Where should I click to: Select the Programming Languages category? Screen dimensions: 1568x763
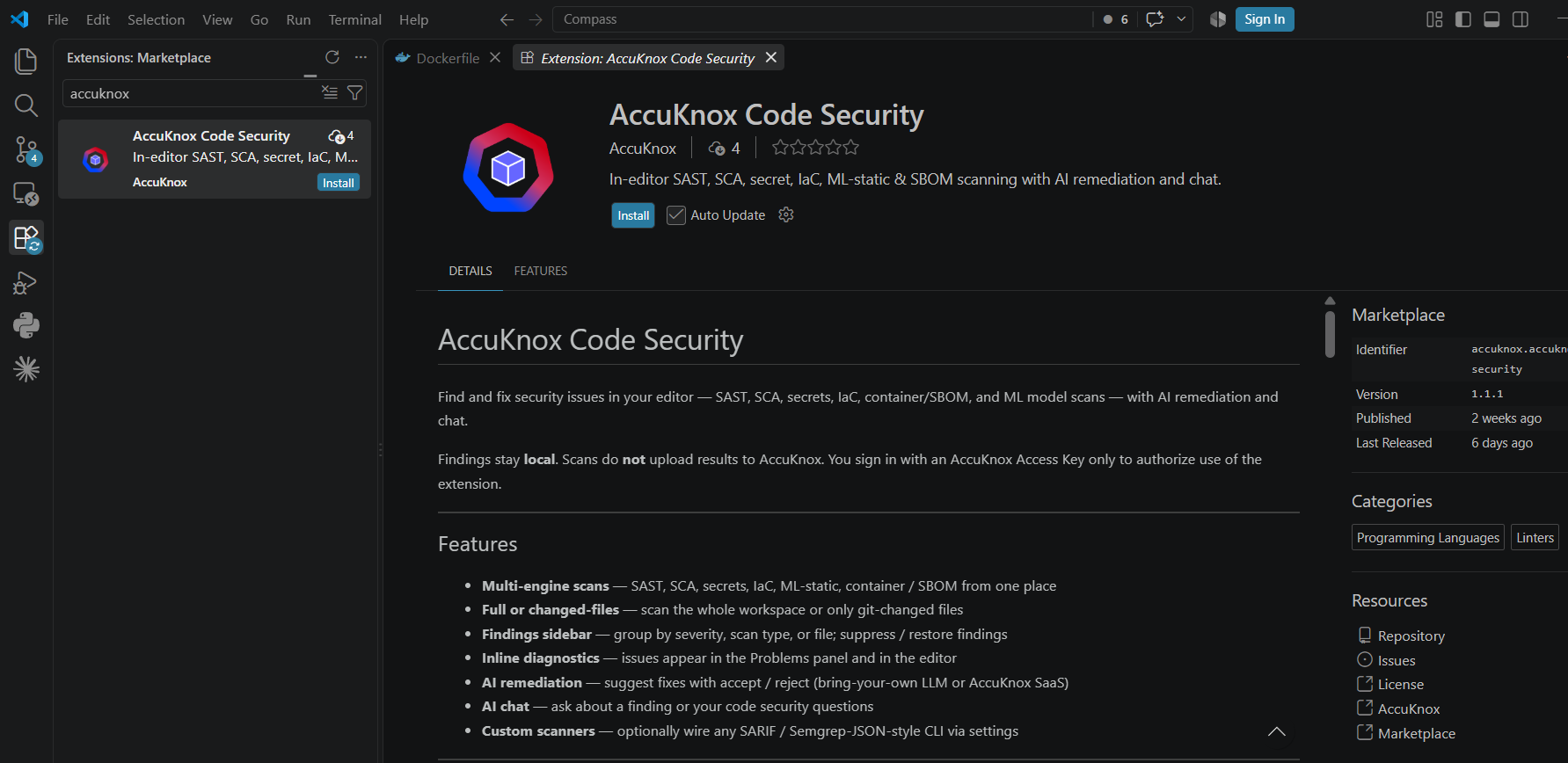coord(1428,537)
